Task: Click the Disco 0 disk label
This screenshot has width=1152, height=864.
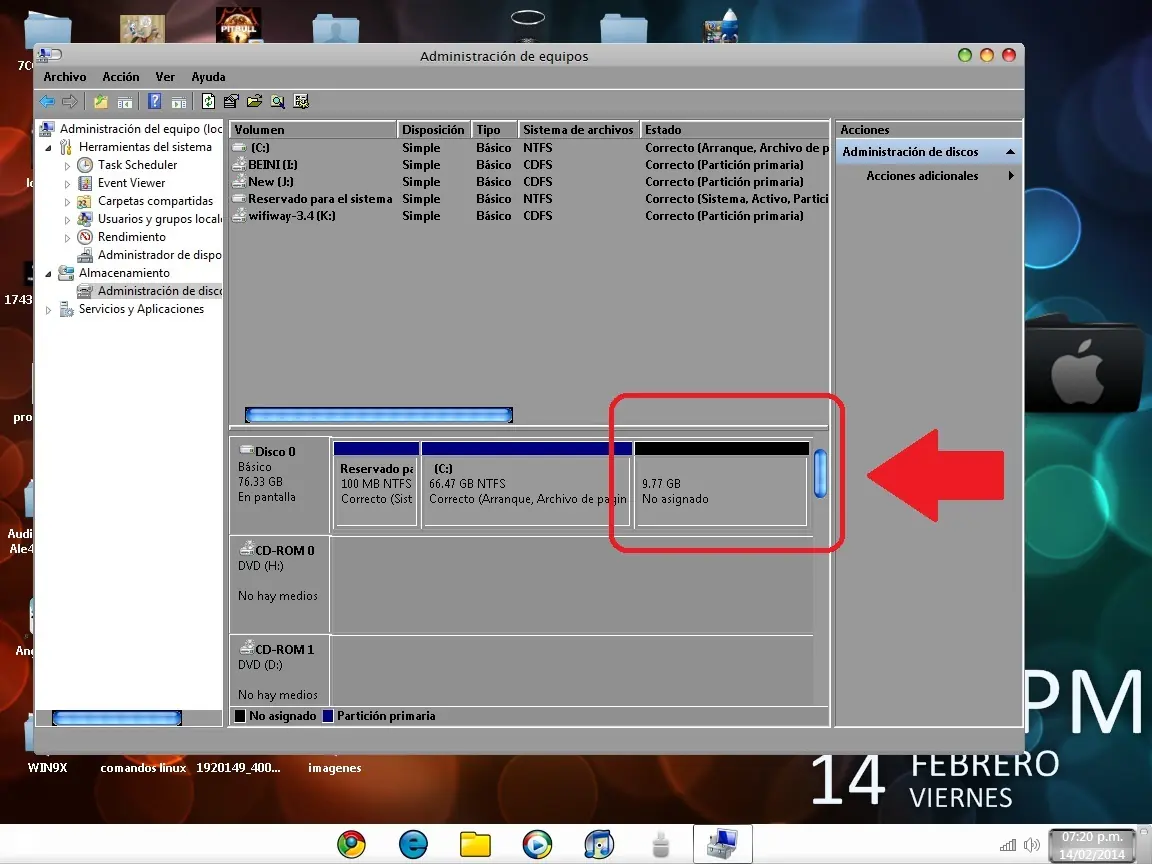Action: point(279,485)
